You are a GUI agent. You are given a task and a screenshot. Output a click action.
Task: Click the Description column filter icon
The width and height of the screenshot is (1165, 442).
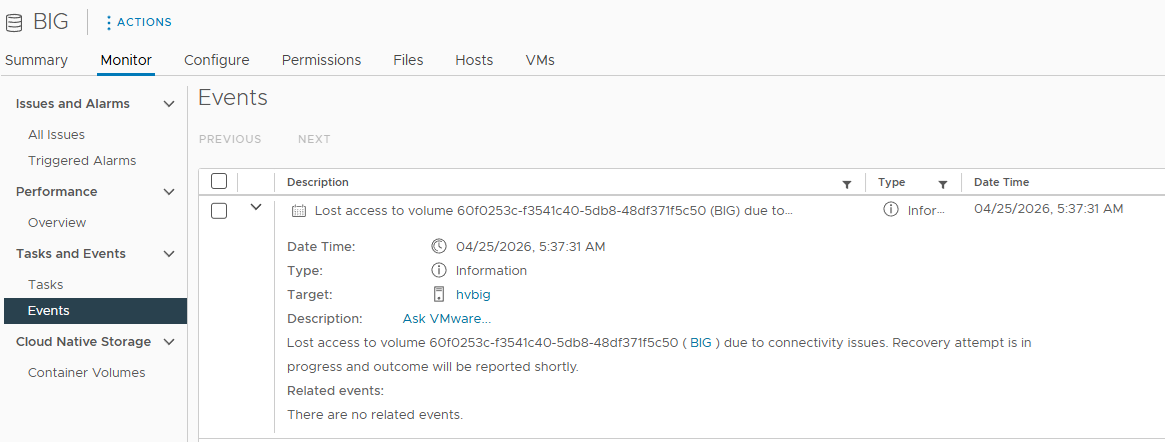tap(846, 184)
